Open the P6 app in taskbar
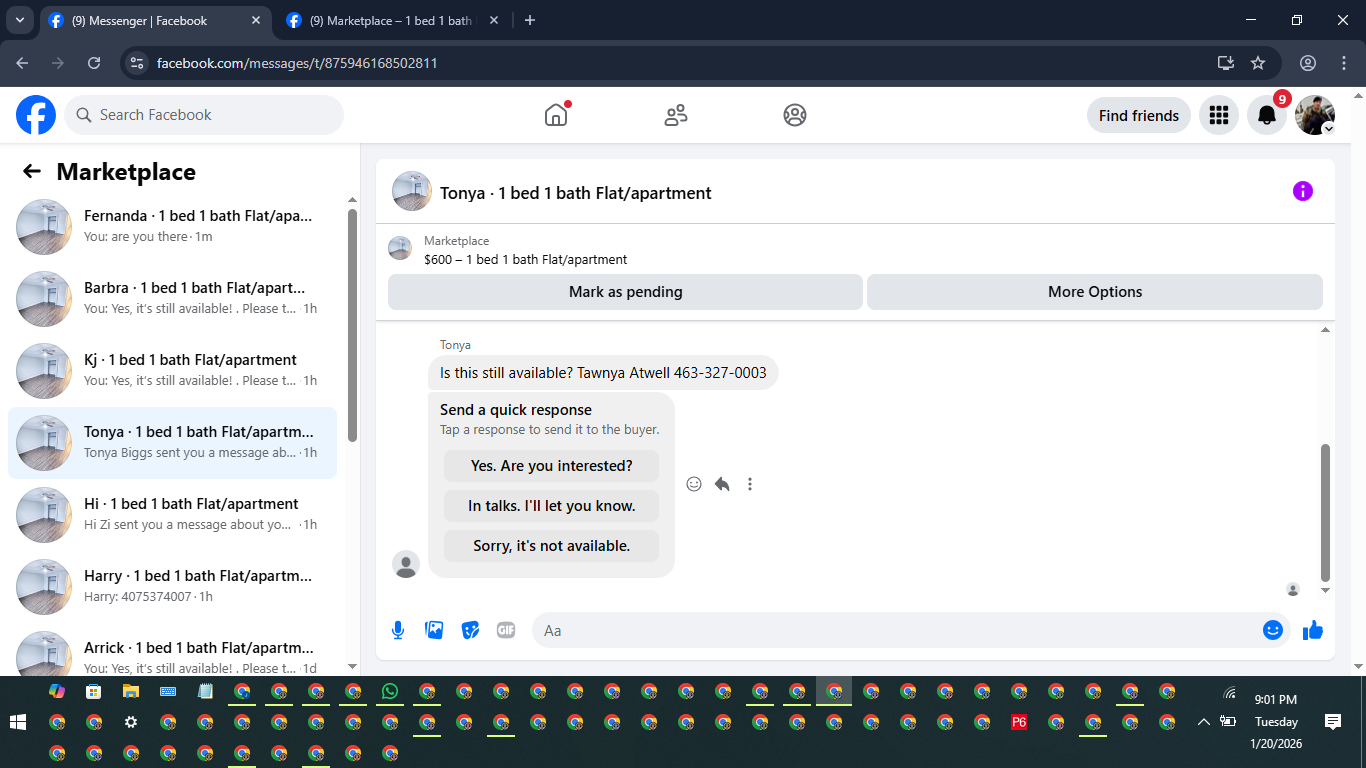 tap(1019, 722)
